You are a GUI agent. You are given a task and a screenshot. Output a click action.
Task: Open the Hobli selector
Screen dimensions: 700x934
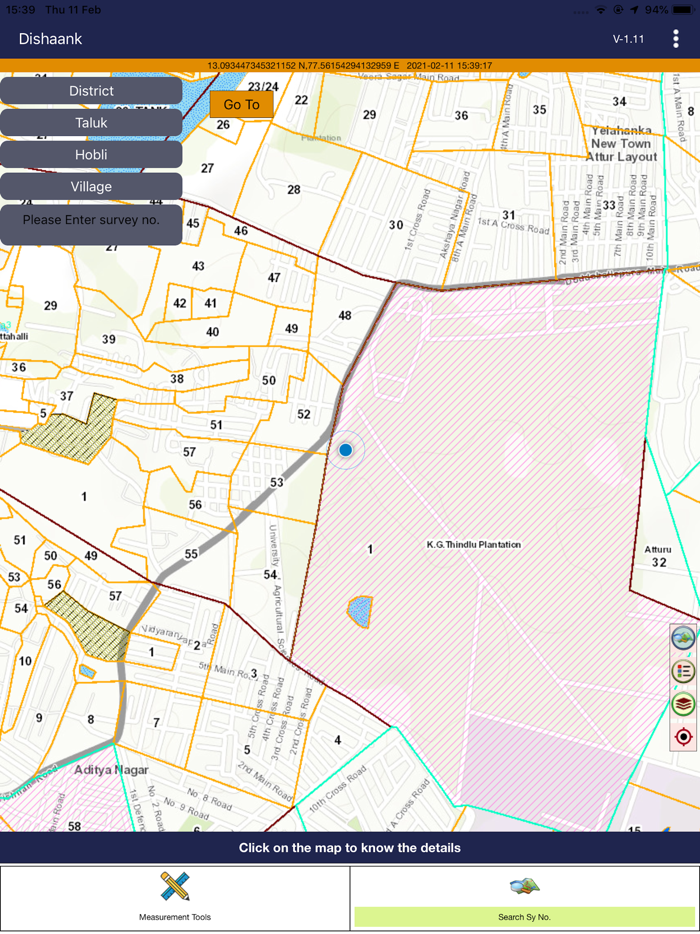click(x=91, y=154)
